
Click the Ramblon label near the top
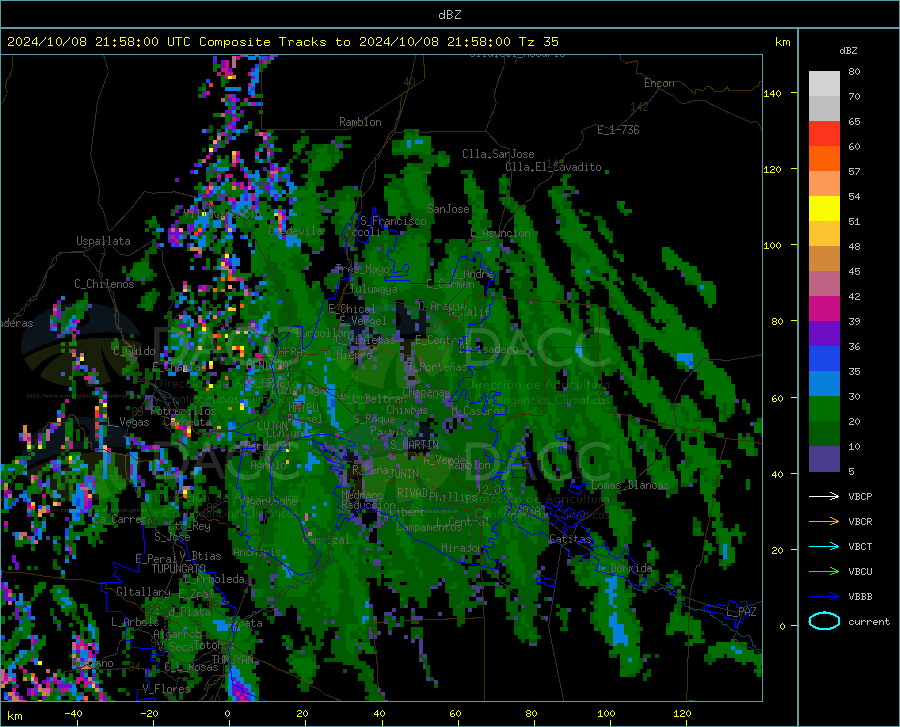[360, 122]
